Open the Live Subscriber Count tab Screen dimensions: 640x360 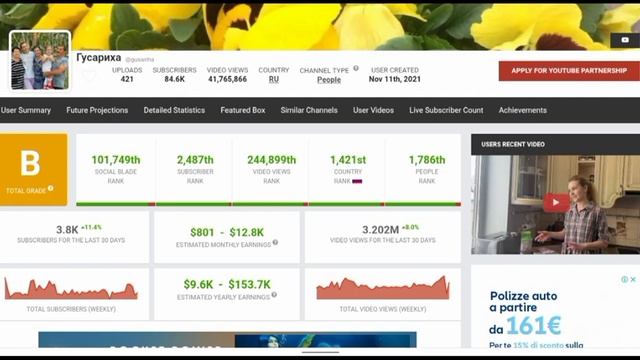pos(446,110)
